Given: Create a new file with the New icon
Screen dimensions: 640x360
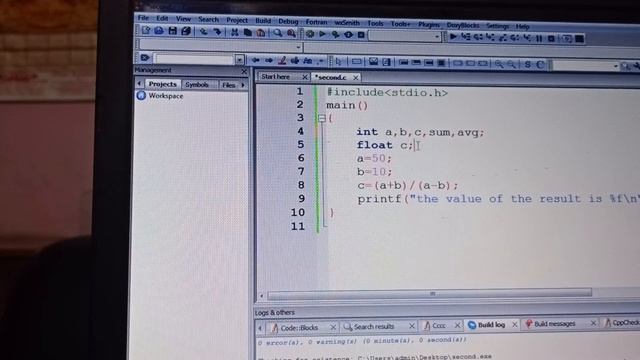Looking at the screenshot, I should click(146, 30).
